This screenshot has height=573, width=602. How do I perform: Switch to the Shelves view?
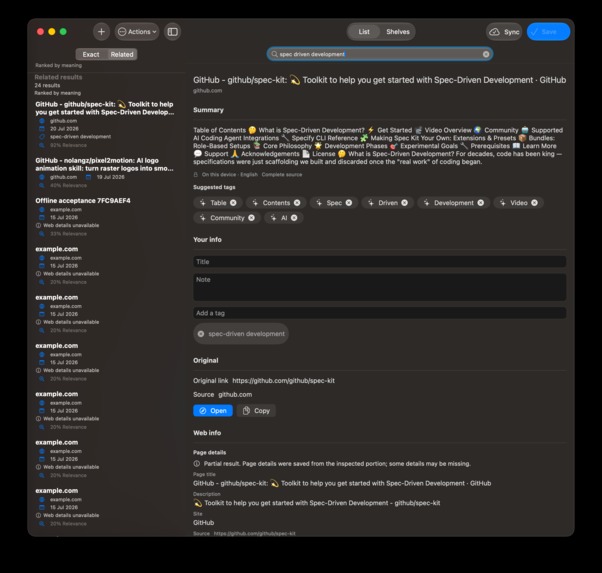click(x=398, y=32)
